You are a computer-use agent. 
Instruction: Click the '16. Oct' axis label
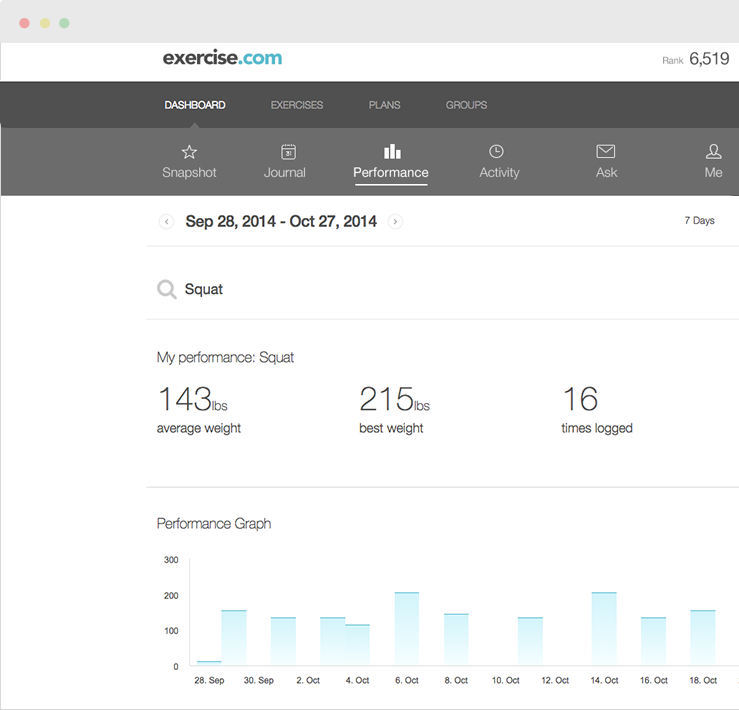click(x=654, y=680)
